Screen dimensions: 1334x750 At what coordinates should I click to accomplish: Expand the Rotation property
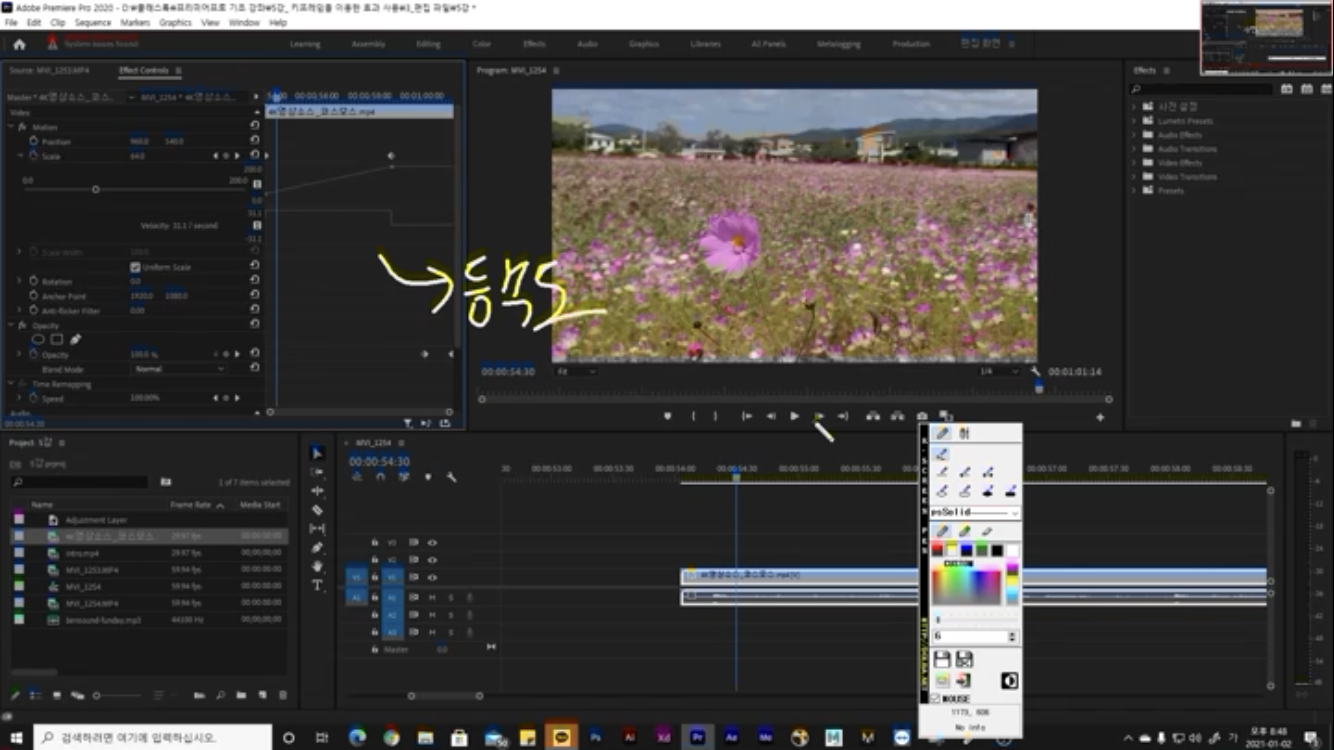(x=20, y=281)
